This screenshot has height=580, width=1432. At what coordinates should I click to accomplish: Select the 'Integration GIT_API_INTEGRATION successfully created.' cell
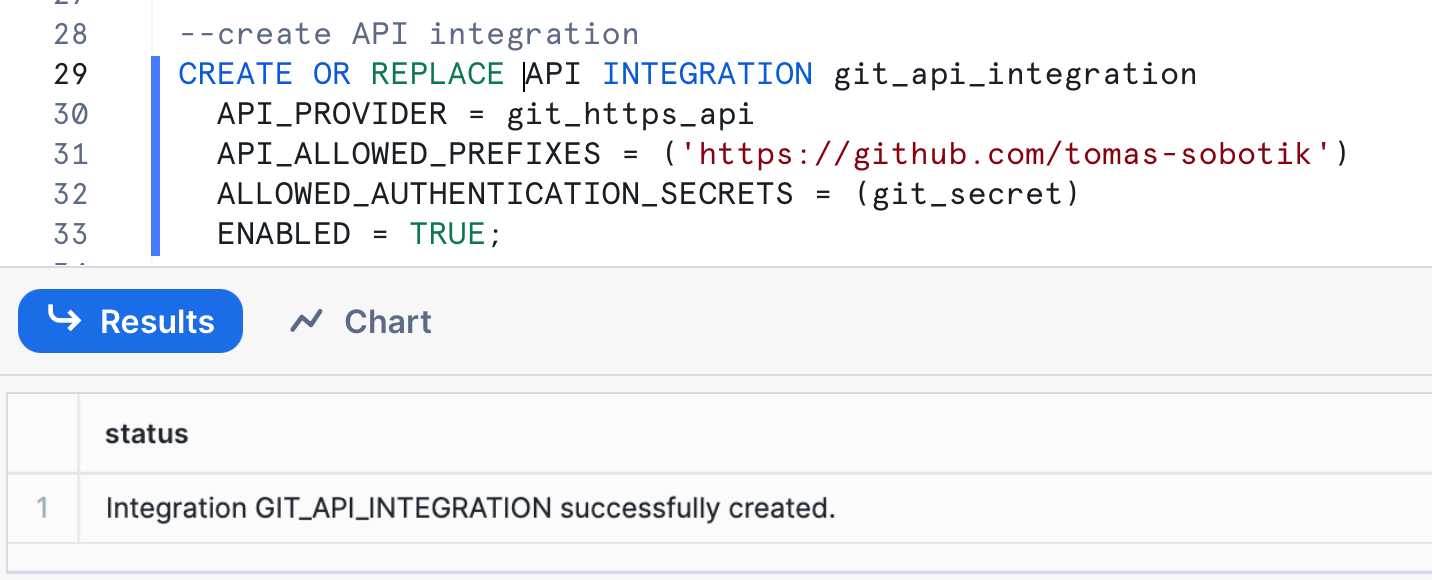[470, 508]
